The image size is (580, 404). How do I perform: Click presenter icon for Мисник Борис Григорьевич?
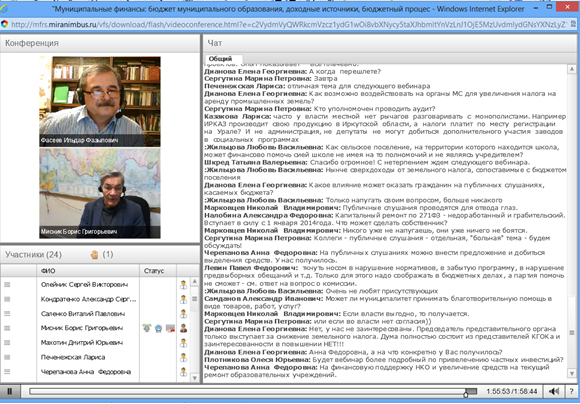click(x=183, y=328)
